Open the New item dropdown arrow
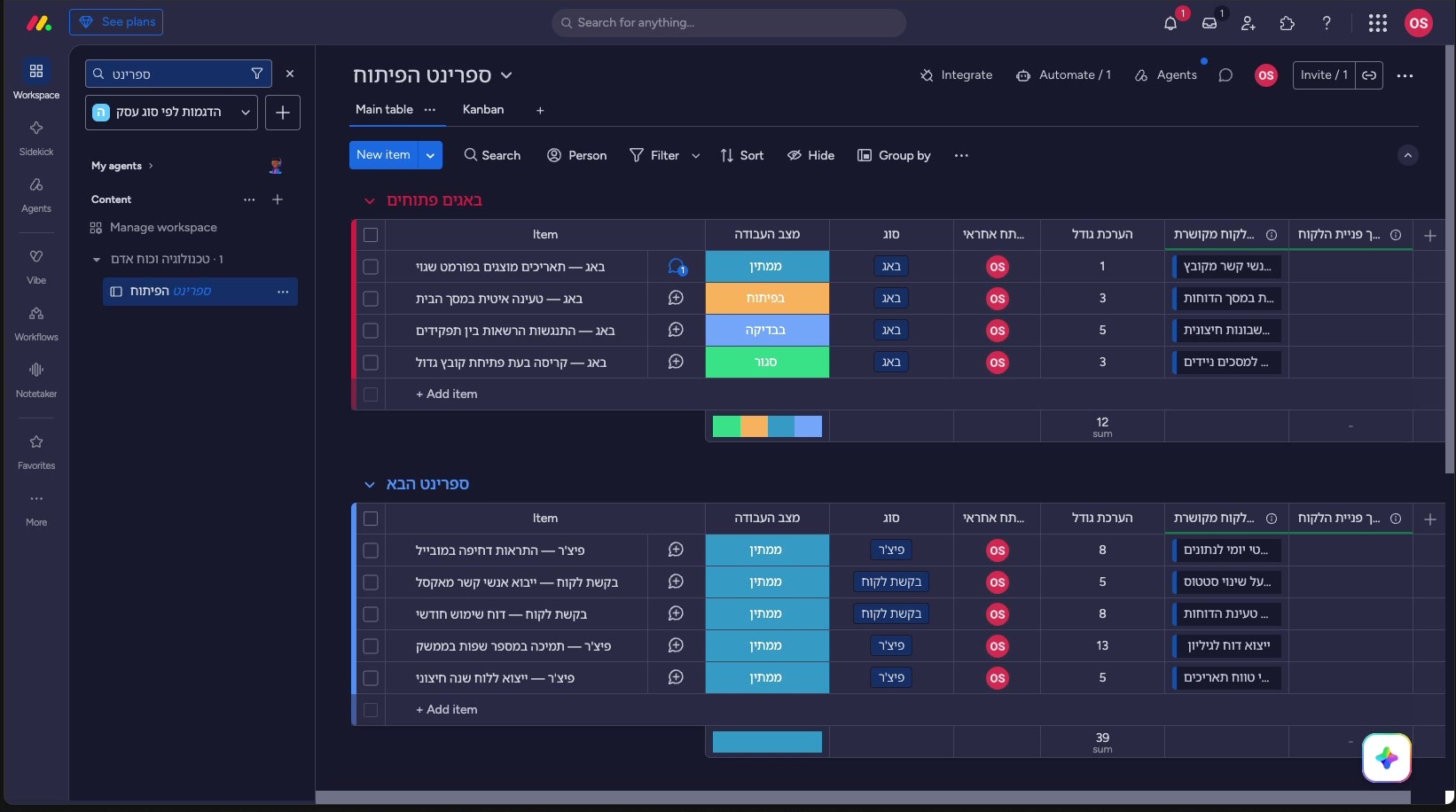This screenshot has height=812, width=1456. pos(430,155)
